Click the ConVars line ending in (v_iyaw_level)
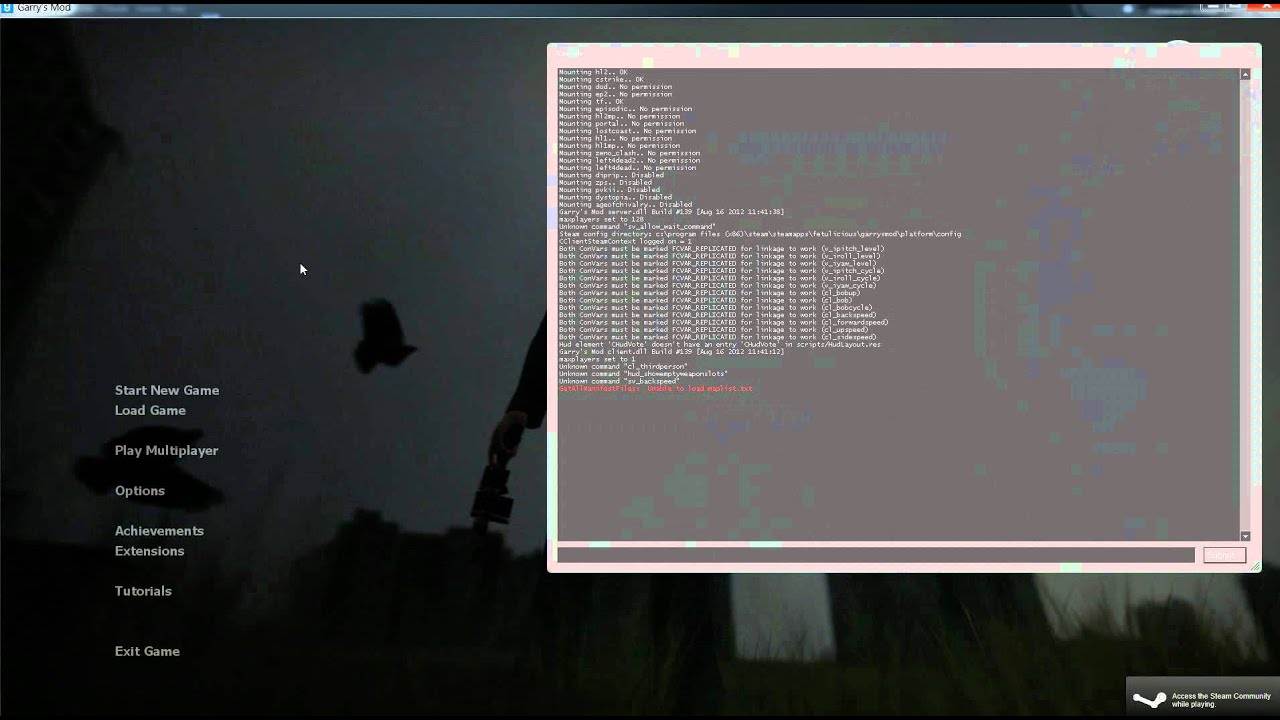The width and height of the screenshot is (1280, 720). point(717,263)
